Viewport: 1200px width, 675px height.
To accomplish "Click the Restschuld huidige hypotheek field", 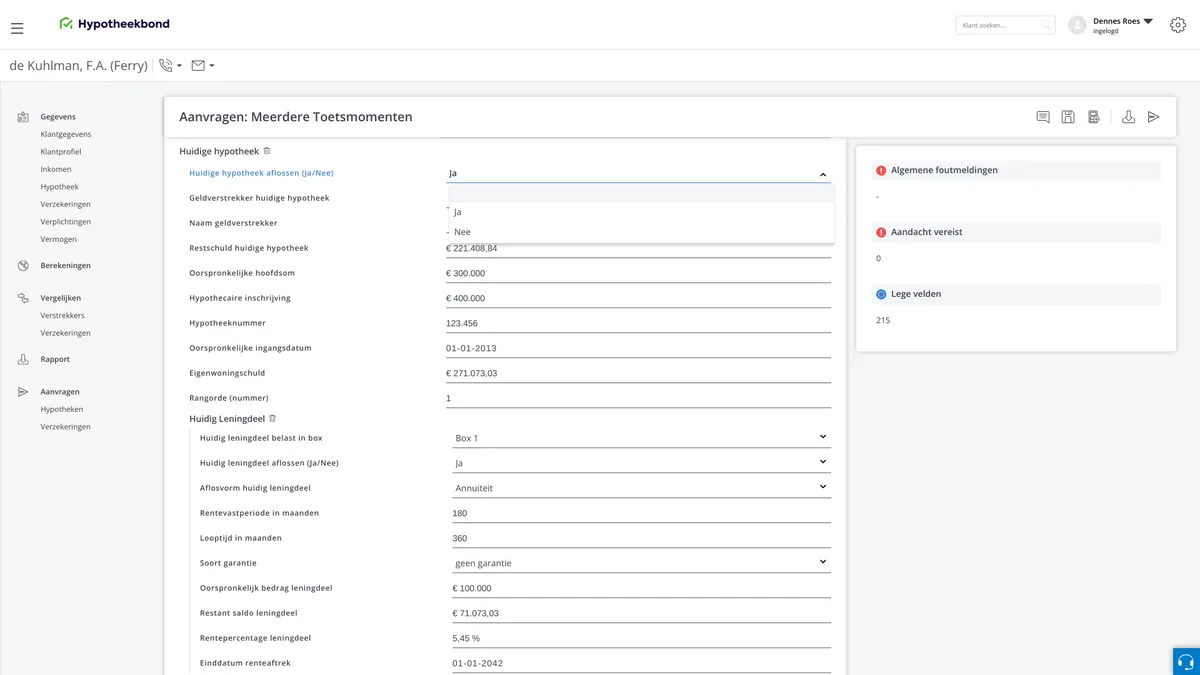I will [x=638, y=248].
